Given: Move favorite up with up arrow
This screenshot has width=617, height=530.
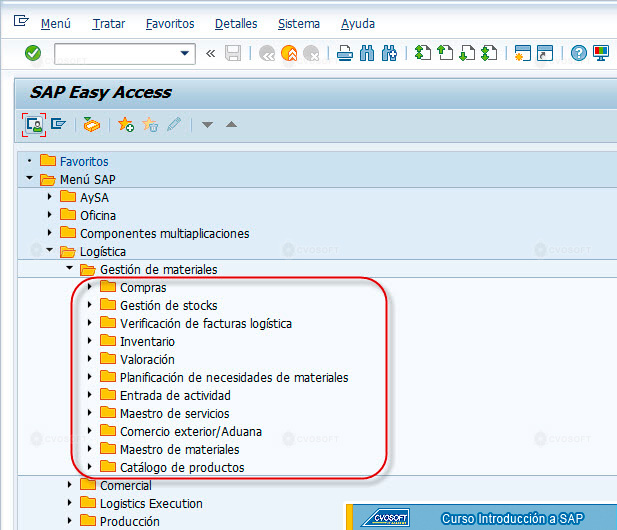Looking at the screenshot, I should pyautogui.click(x=231, y=125).
